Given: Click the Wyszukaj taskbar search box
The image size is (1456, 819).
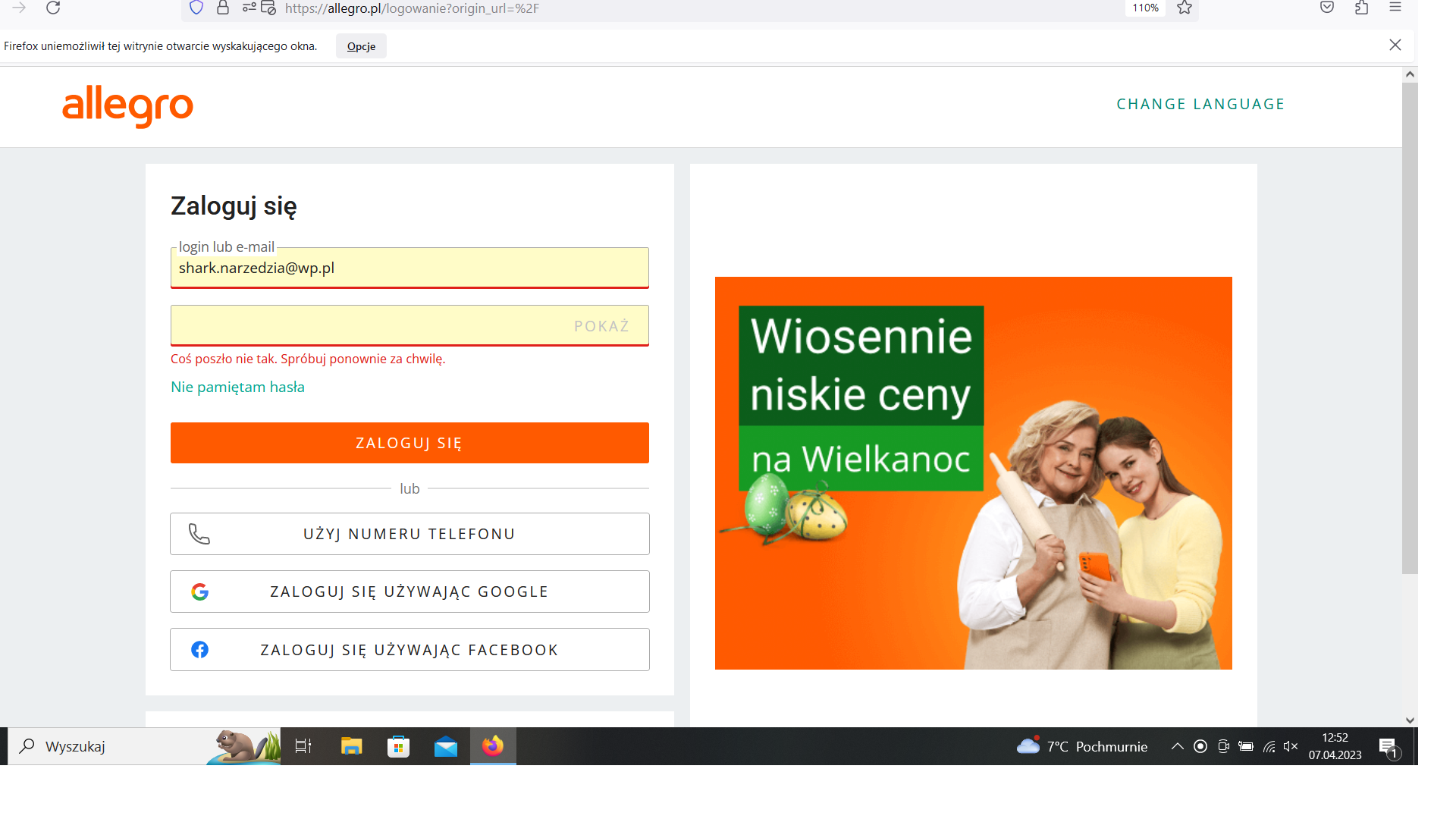Looking at the screenshot, I should coord(144,746).
